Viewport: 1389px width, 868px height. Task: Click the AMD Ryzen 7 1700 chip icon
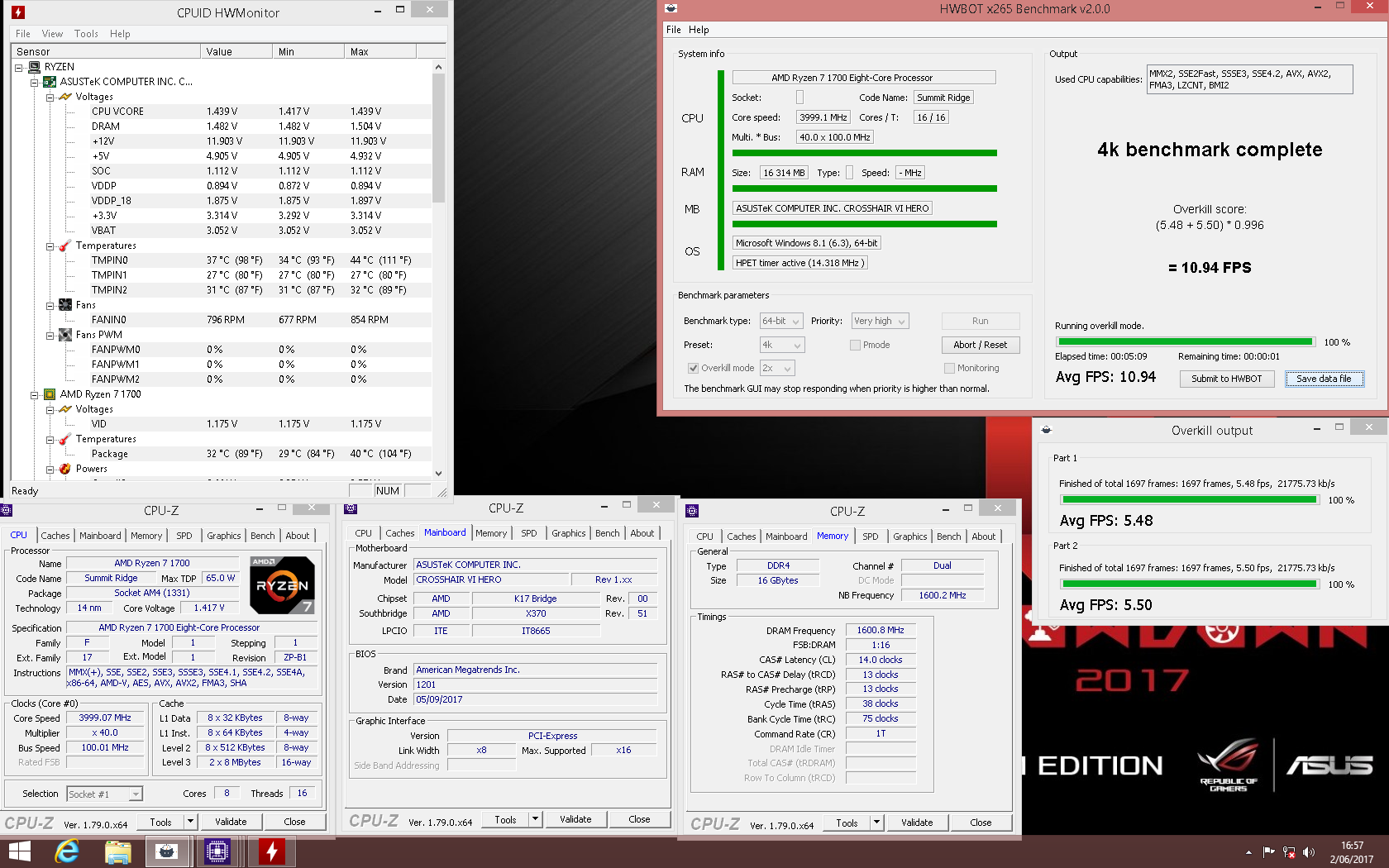50,394
